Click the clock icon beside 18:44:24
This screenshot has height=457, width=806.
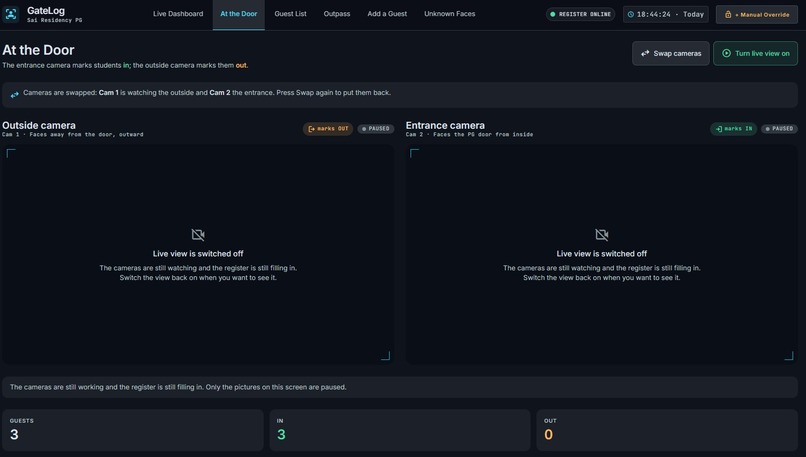pos(631,14)
